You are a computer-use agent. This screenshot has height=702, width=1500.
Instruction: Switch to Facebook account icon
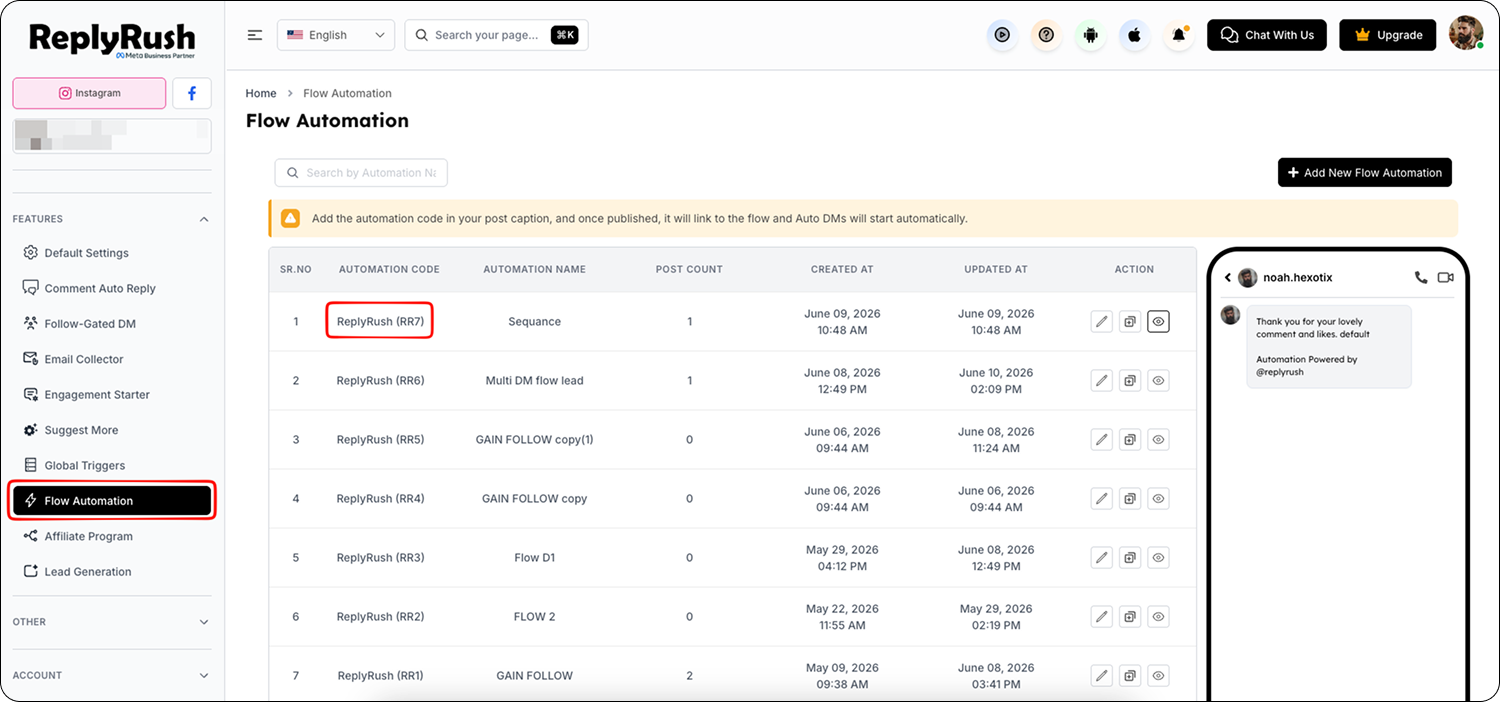click(x=192, y=93)
